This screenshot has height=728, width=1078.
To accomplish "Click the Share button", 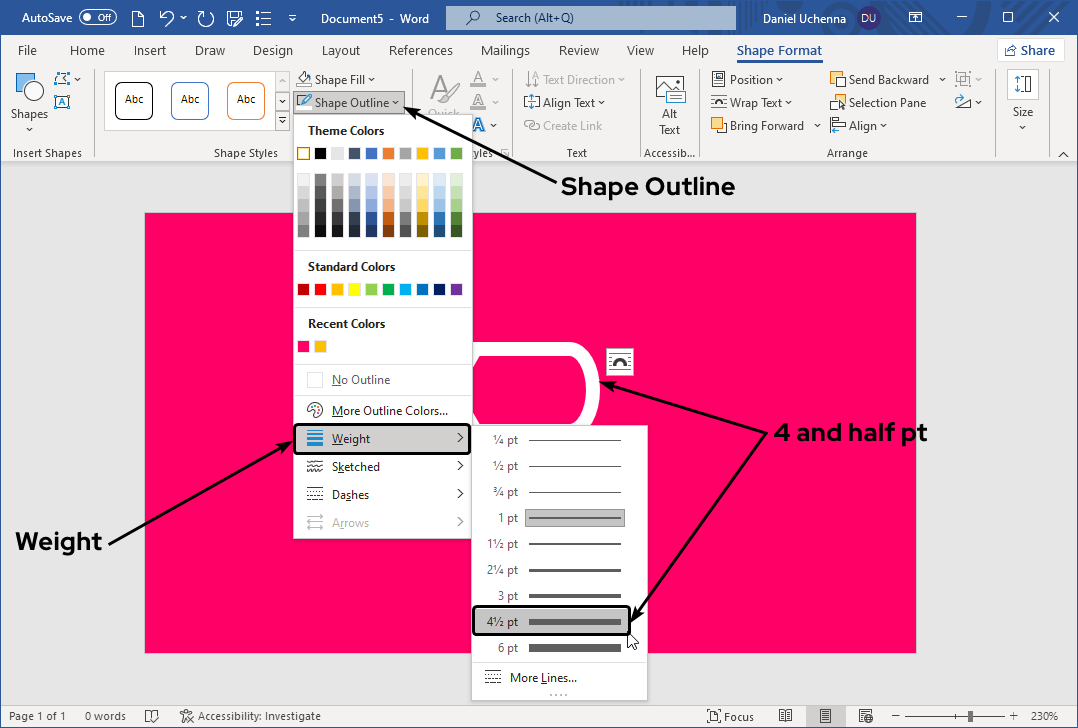I will click(1030, 51).
